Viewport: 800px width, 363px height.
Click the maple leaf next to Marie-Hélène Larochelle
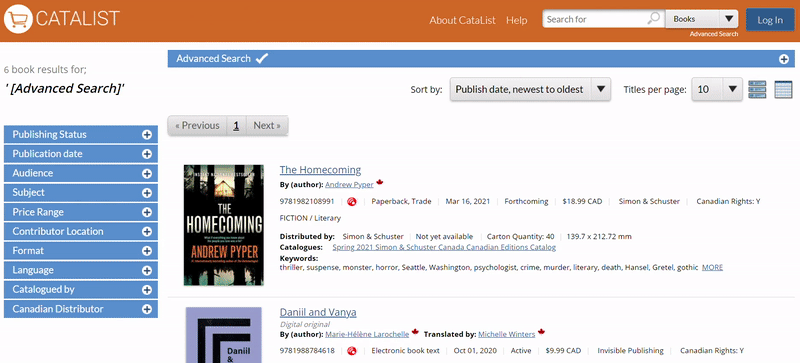click(415, 332)
